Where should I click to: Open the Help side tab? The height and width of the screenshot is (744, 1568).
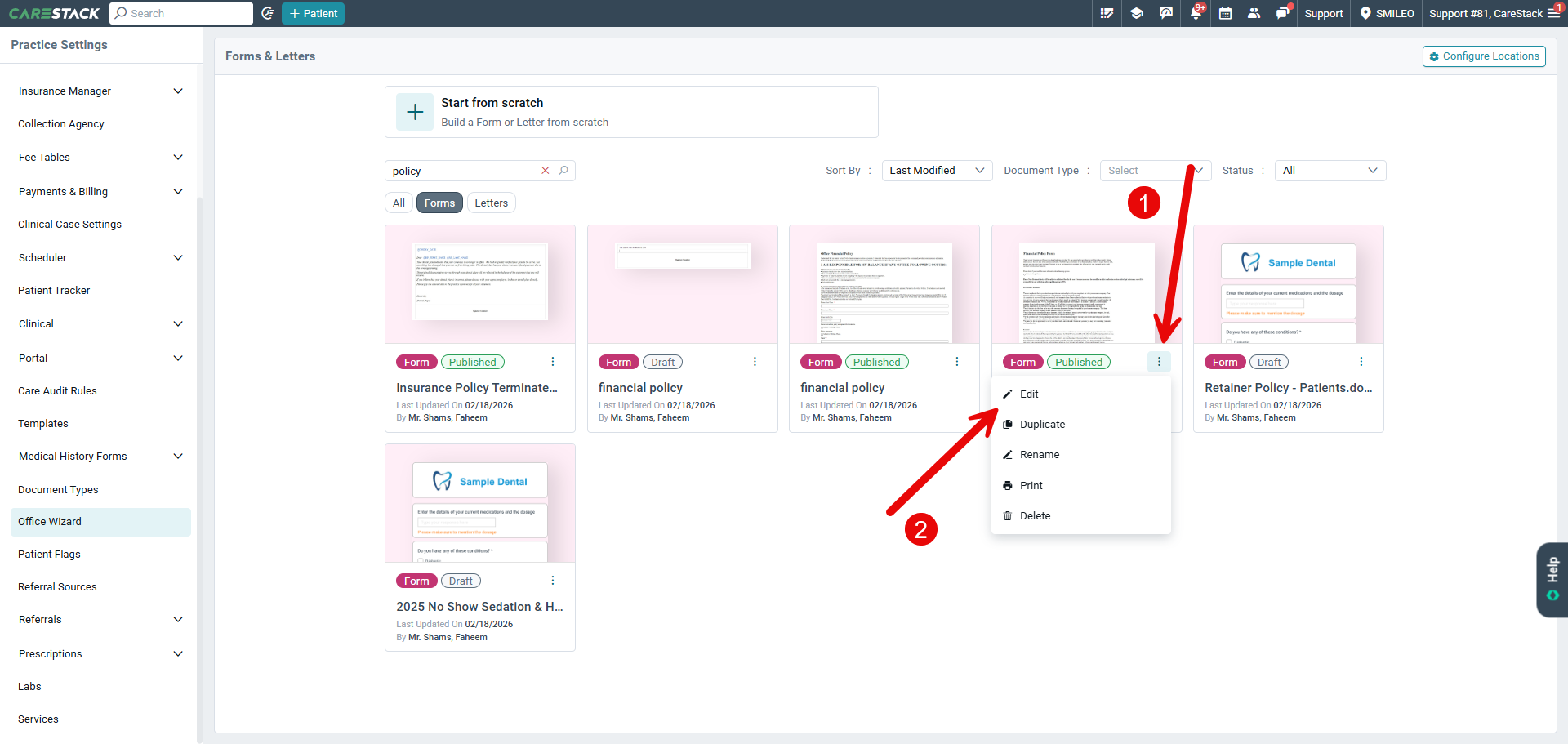click(1552, 580)
